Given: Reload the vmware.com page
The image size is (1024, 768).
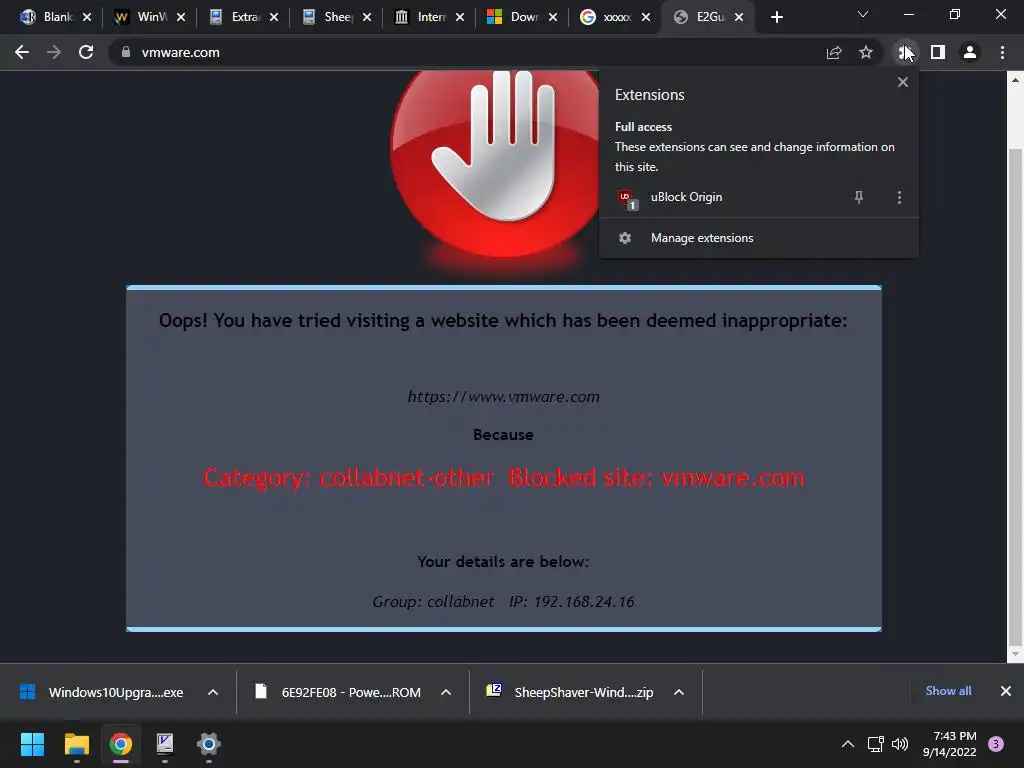Looking at the screenshot, I should coord(86,52).
